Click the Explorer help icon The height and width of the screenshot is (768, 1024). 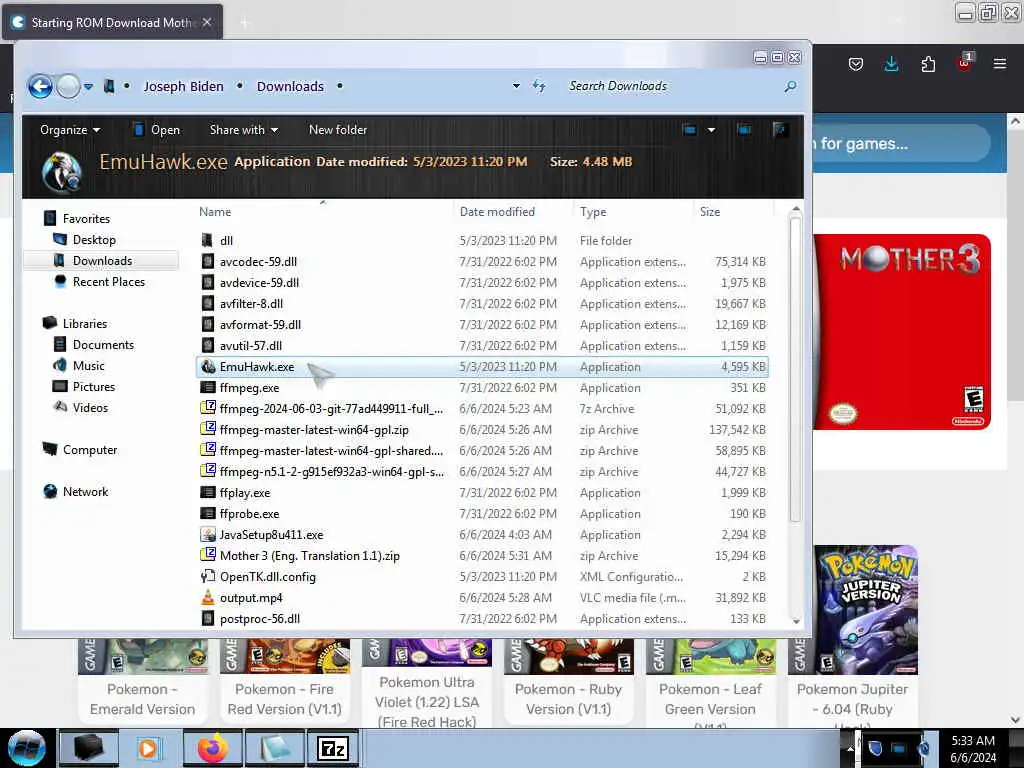(x=779, y=130)
